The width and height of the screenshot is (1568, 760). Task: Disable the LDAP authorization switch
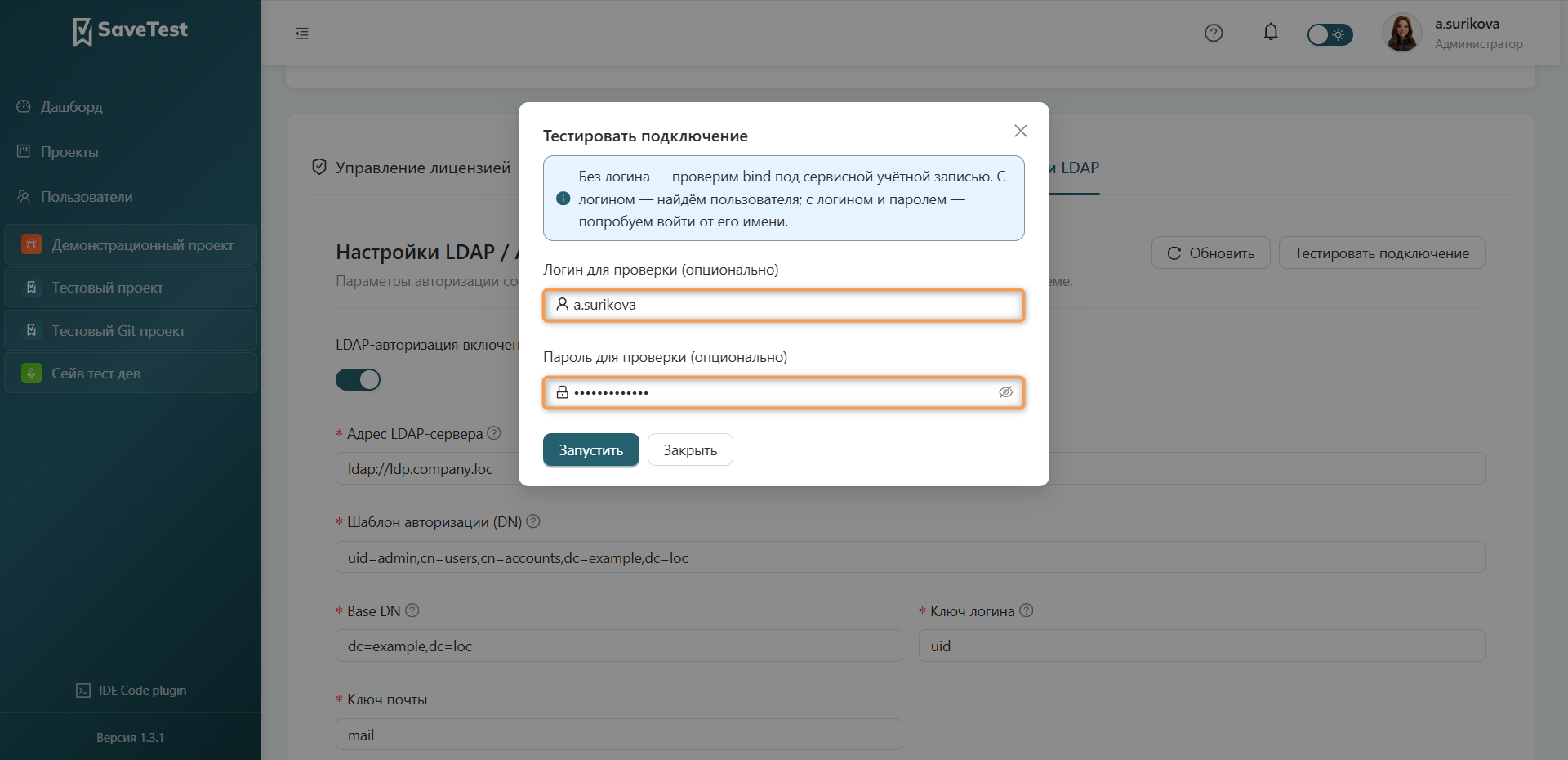(x=358, y=379)
